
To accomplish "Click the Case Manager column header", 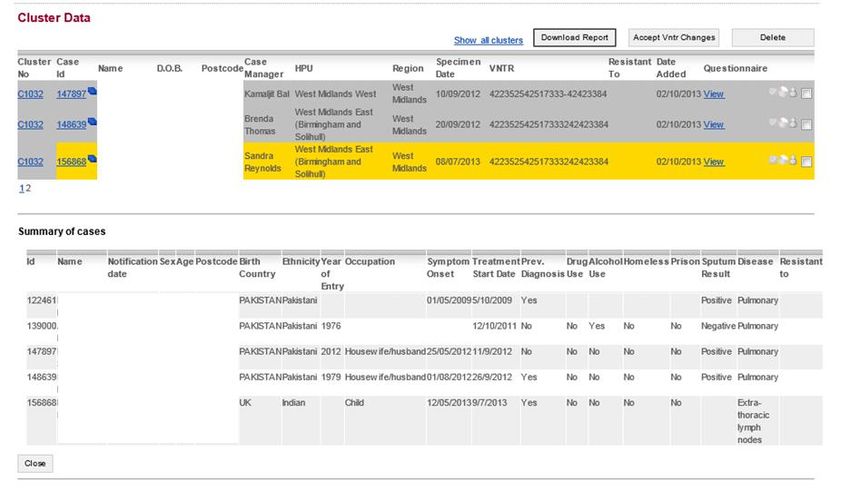I will [264, 68].
